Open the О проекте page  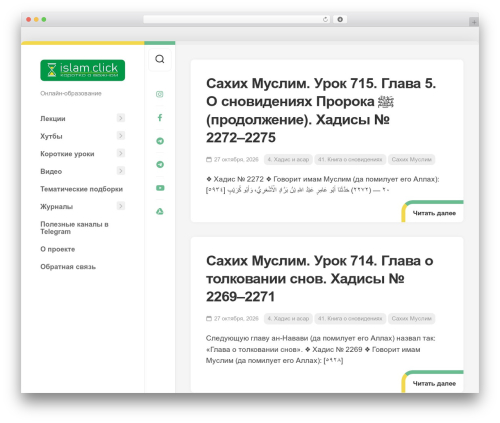coord(58,249)
